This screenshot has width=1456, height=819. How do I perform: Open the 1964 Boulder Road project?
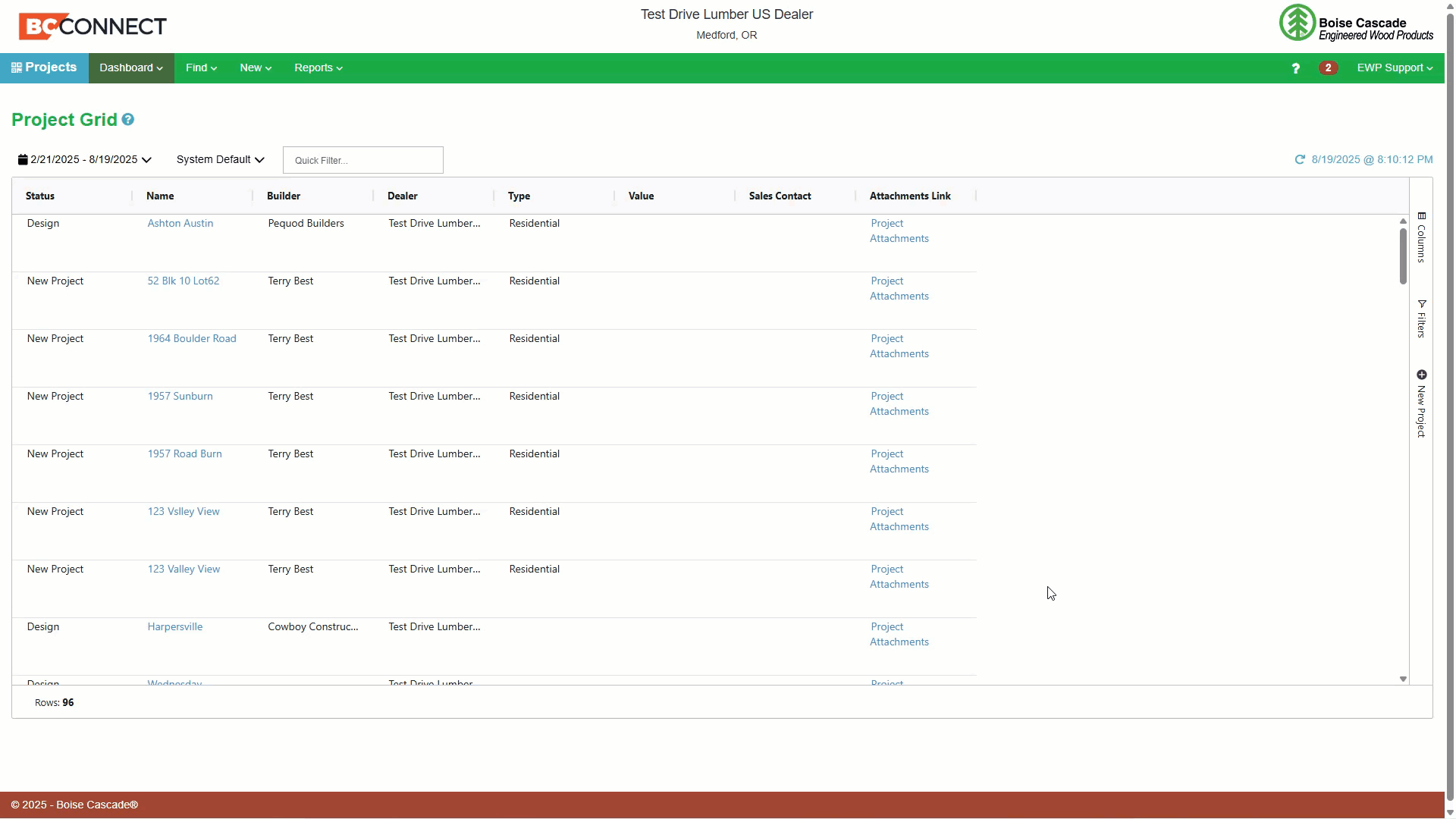(x=192, y=339)
